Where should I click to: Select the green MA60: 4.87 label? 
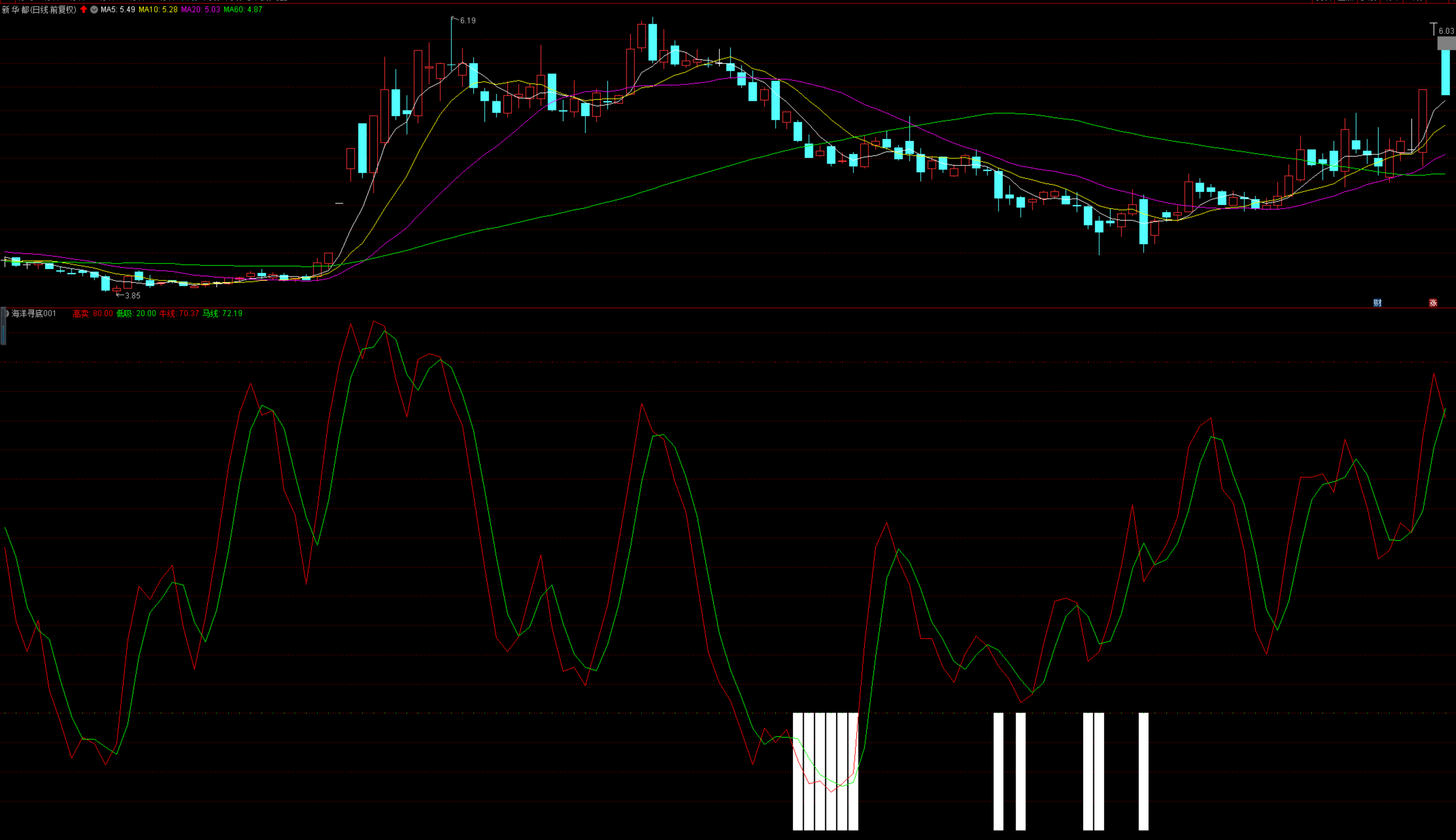pyautogui.click(x=243, y=9)
